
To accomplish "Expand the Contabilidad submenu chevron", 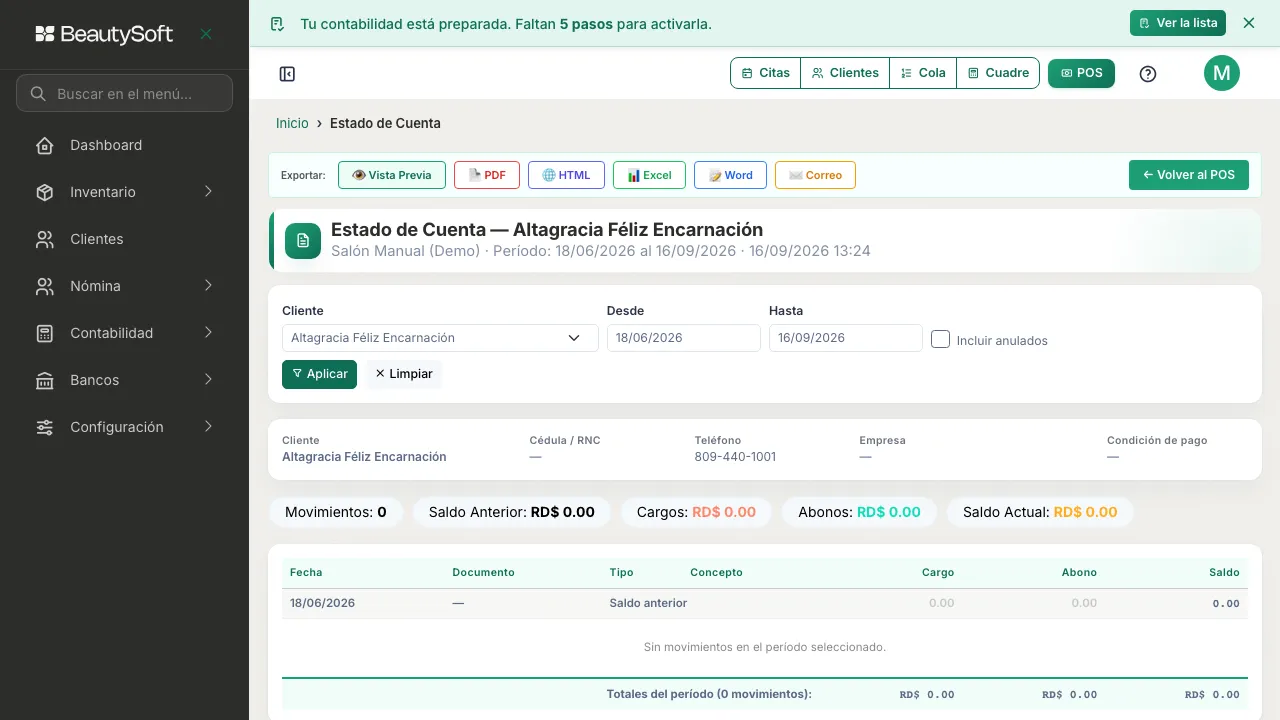I will [x=208, y=333].
